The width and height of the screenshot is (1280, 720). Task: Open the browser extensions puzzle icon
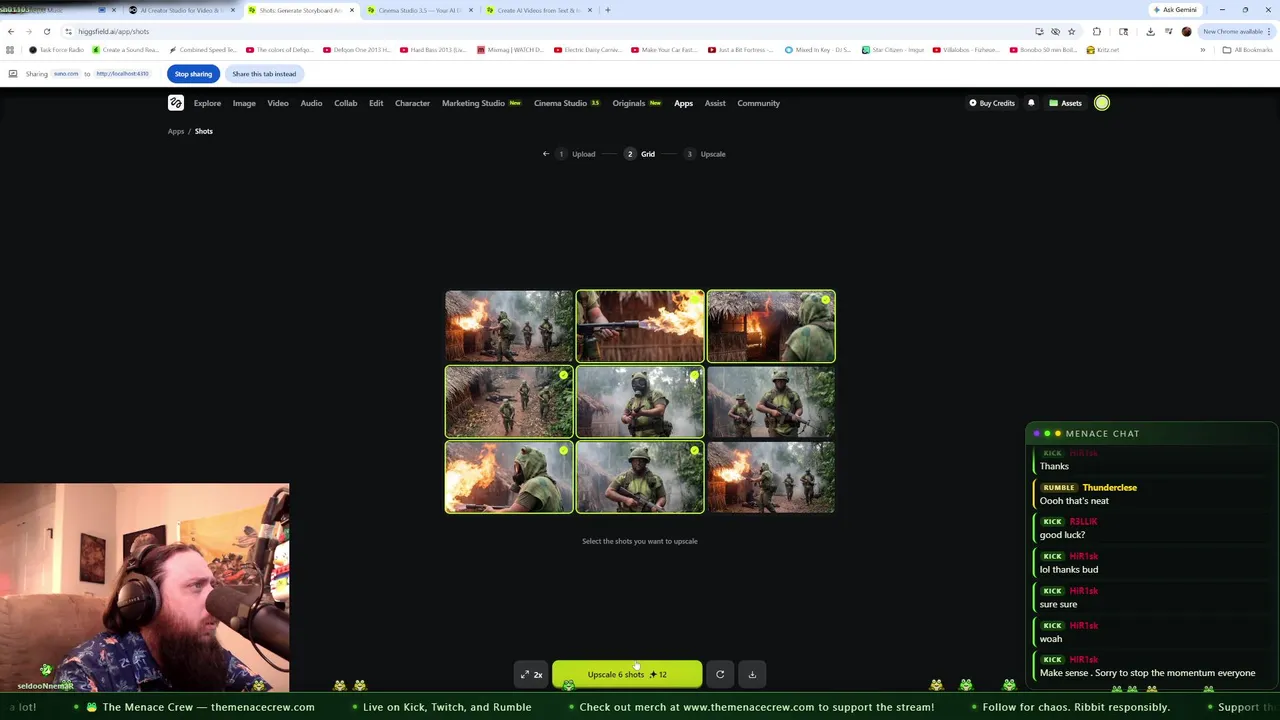[1097, 31]
